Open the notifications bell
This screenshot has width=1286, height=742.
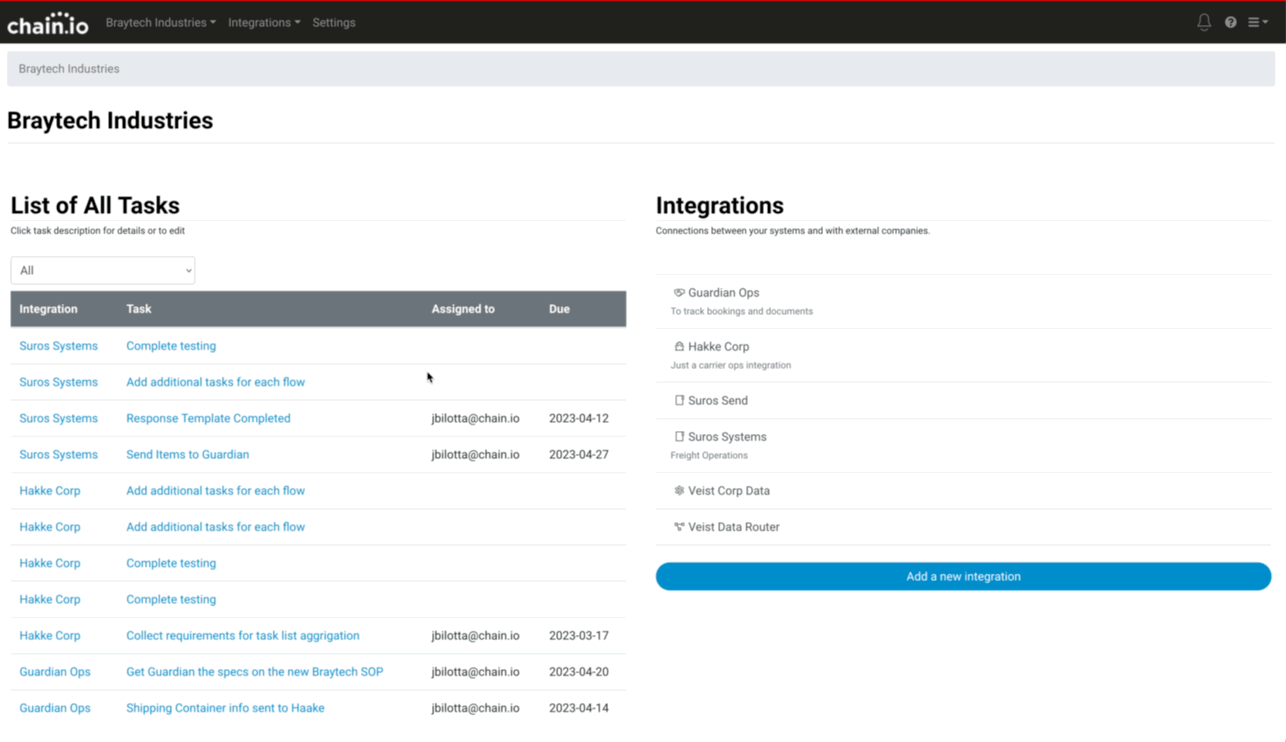coord(1204,22)
